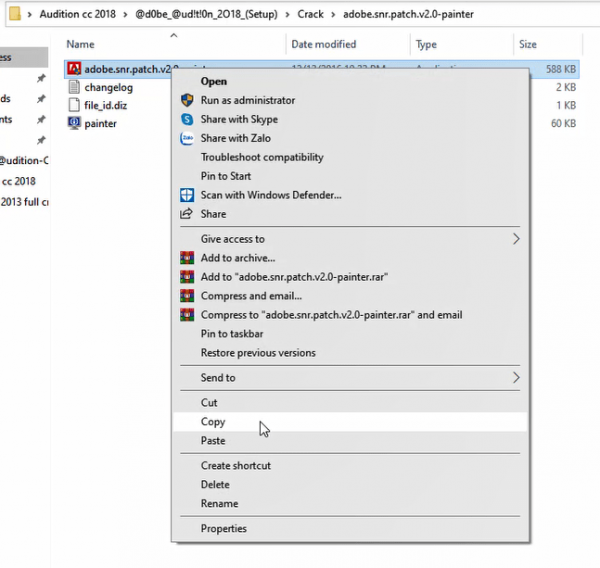Click the Zalo icon beside Share with Zalo

(186, 138)
